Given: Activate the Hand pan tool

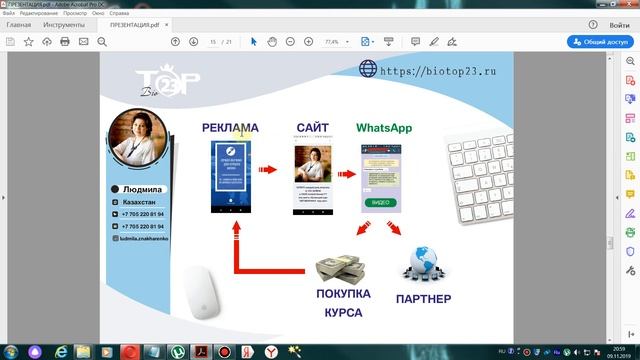Looking at the screenshot, I should coord(272,42).
